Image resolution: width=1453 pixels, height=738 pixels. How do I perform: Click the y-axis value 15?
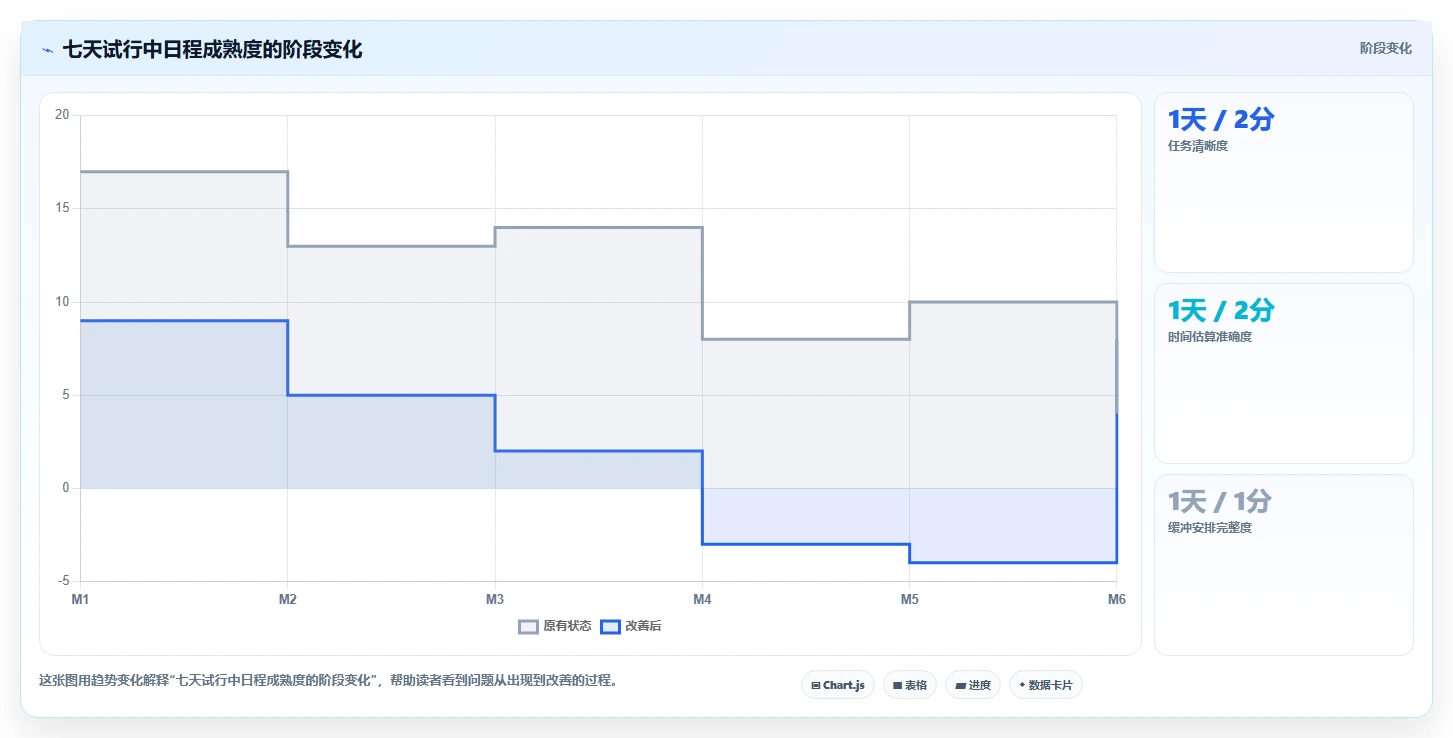pyautogui.click(x=62, y=208)
